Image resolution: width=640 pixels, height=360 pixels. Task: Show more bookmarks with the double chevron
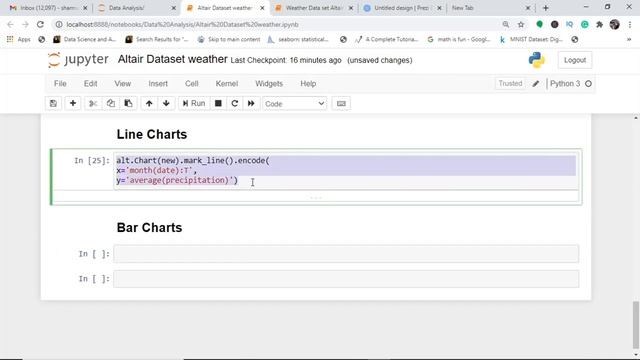(x=629, y=40)
